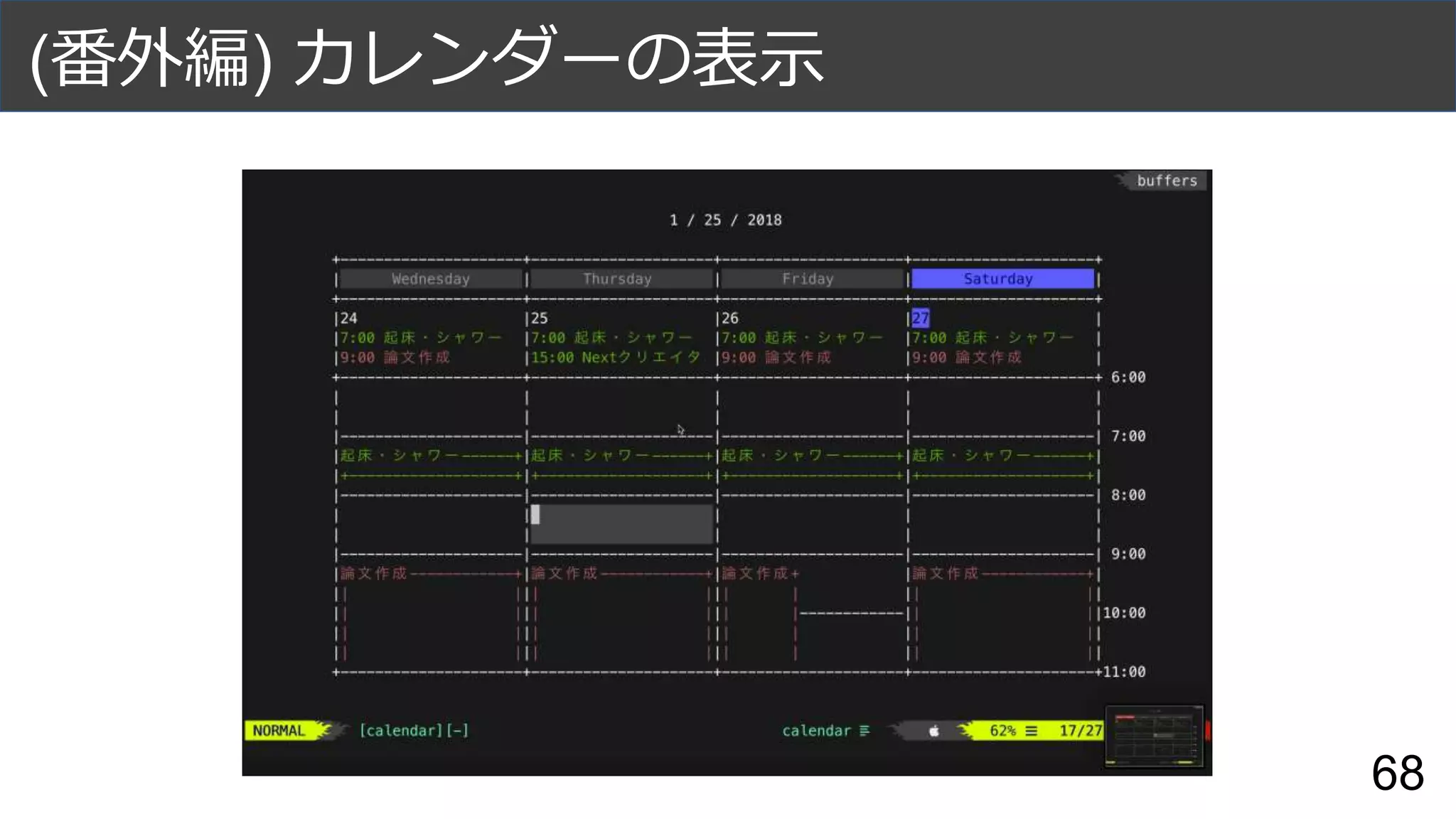
Task: Click the 9:00 time label
Action: coord(1128,554)
